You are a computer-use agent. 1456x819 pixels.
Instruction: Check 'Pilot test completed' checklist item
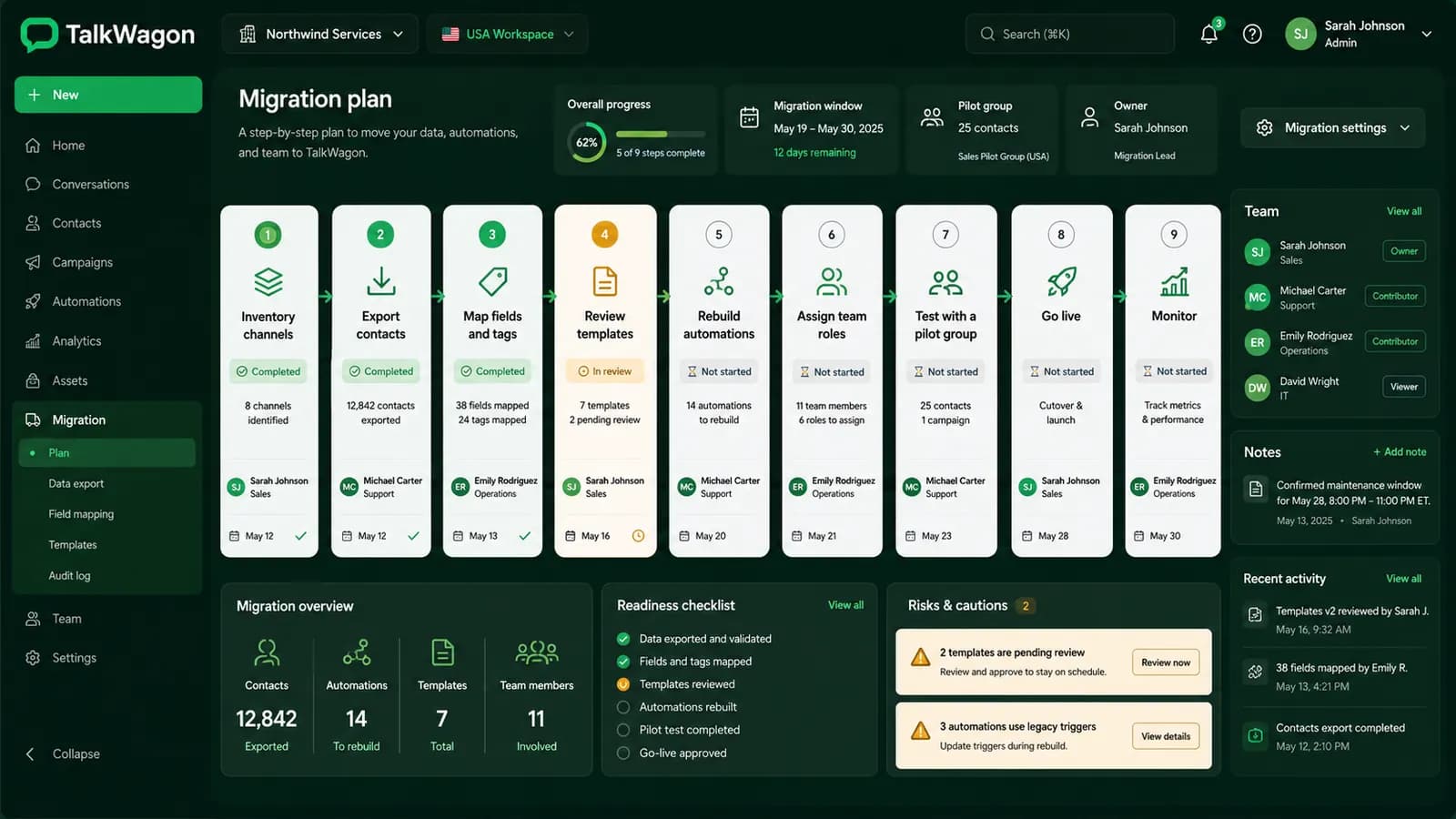click(623, 730)
